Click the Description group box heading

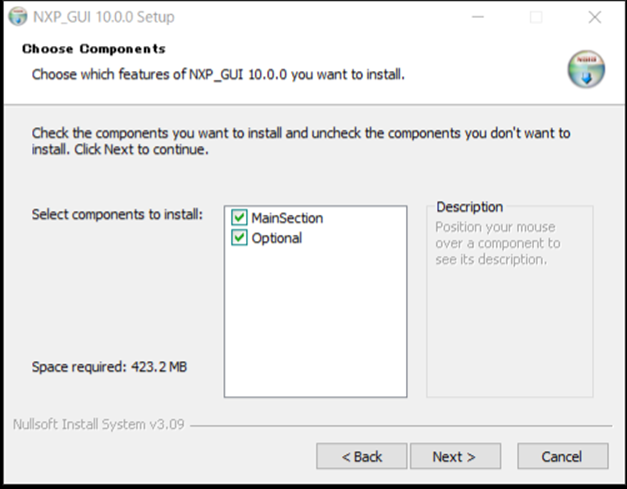(x=469, y=207)
